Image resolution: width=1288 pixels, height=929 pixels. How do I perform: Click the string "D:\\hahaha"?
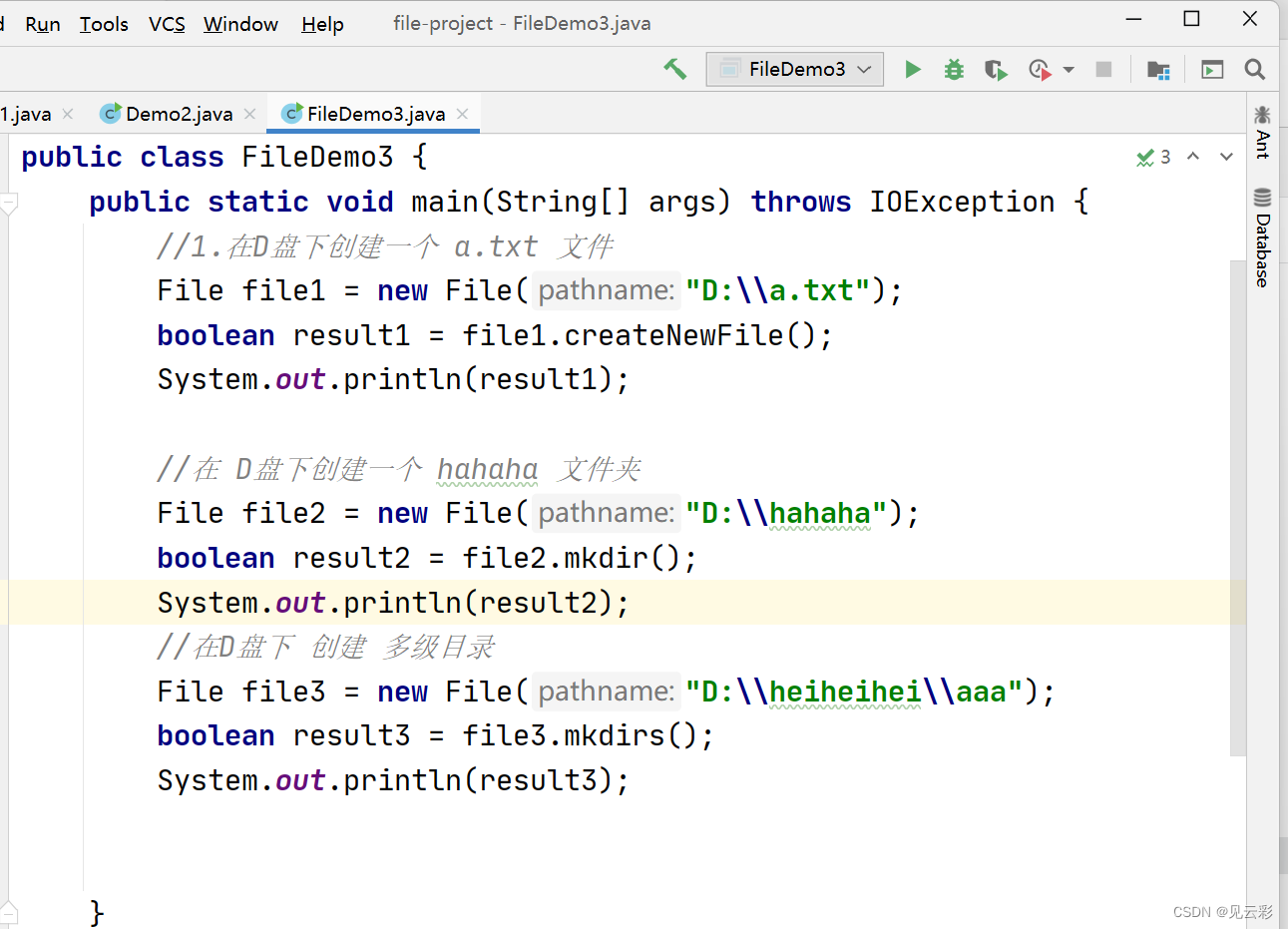tap(786, 513)
